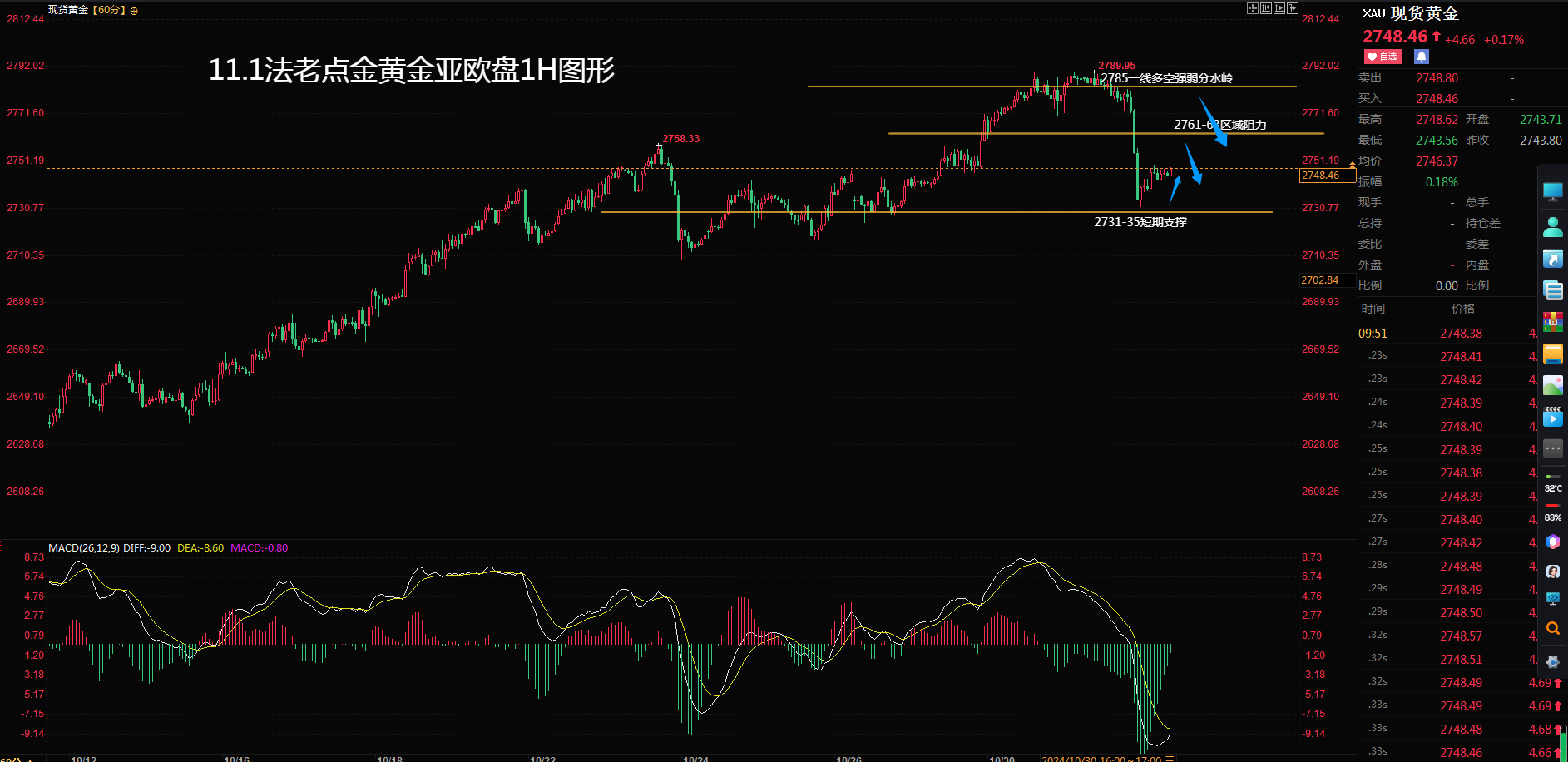This screenshot has height=762, width=1568.
Task: Click the gray three-dots more icon
Action: click(1553, 448)
